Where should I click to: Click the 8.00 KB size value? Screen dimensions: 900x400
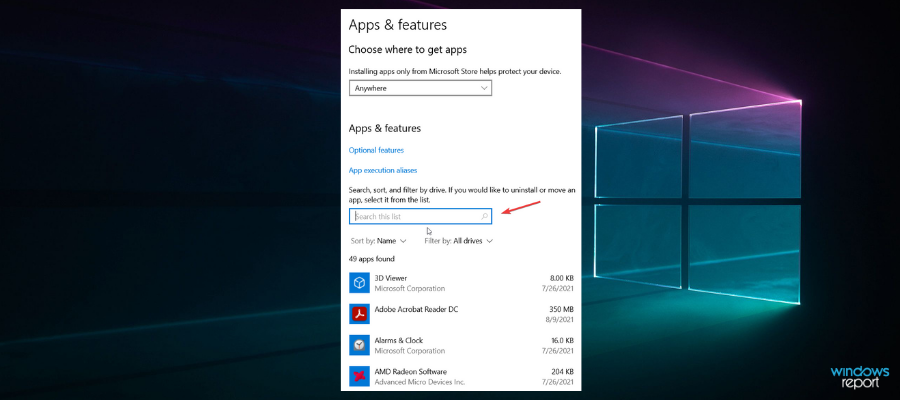pyautogui.click(x=562, y=278)
